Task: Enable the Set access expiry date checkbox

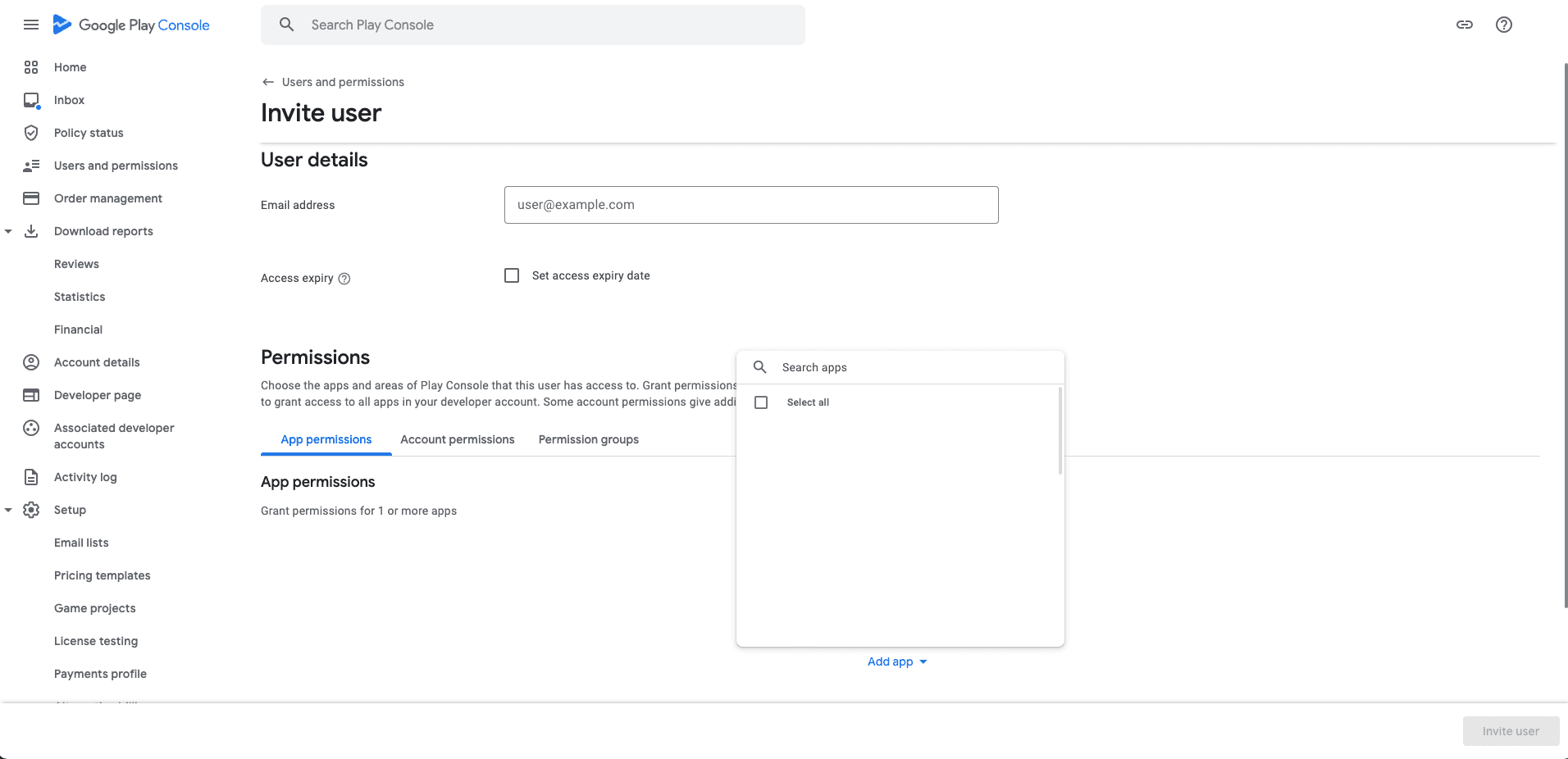Action: [512, 275]
